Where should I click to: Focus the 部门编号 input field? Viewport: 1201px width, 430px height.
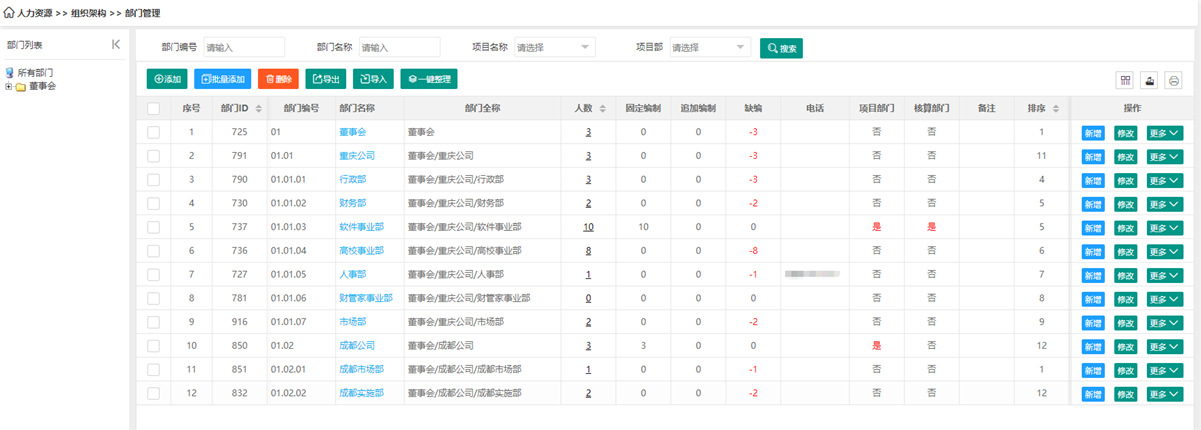244,47
